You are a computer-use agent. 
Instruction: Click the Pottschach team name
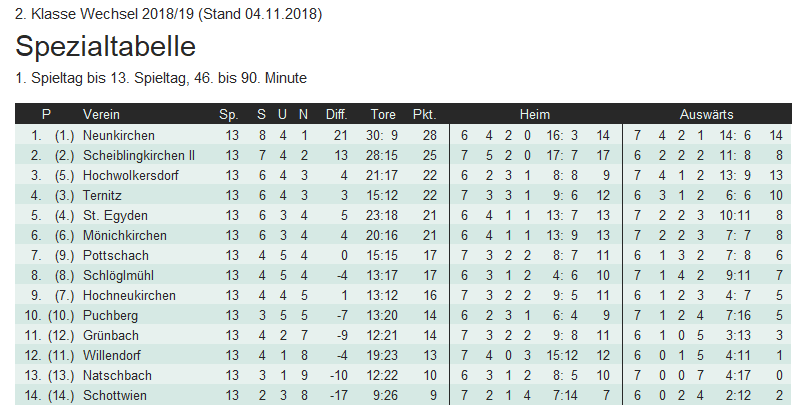click(x=114, y=255)
